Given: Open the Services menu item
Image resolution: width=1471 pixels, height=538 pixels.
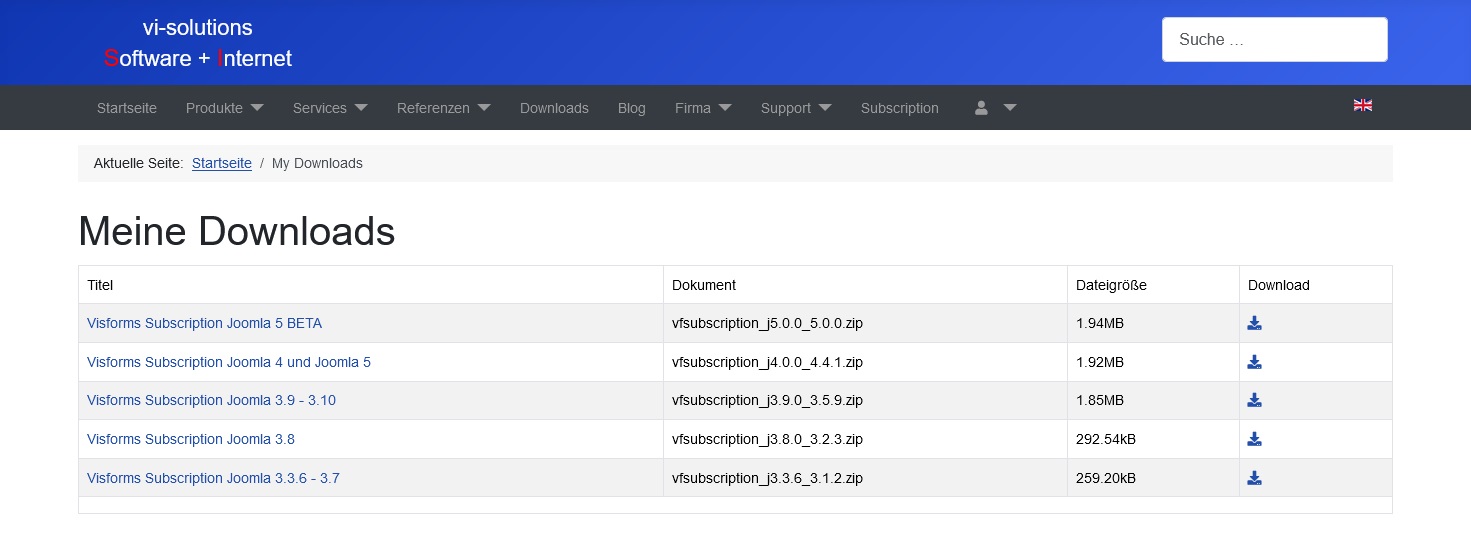Looking at the screenshot, I should tap(320, 108).
